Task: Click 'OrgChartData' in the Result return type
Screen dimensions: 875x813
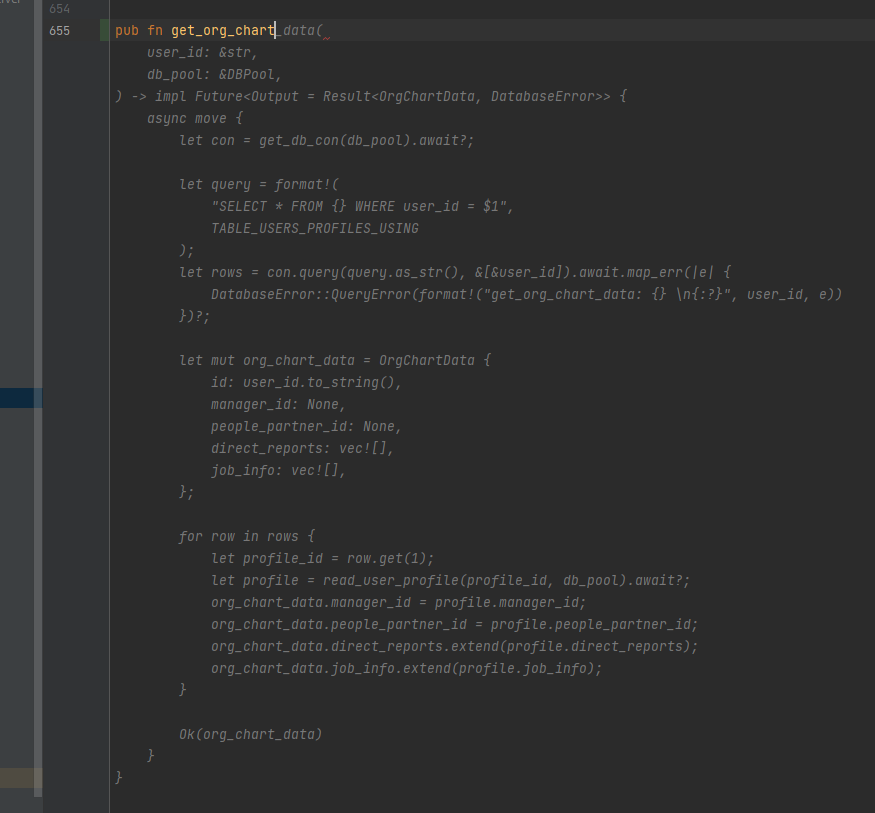Action: pos(426,97)
